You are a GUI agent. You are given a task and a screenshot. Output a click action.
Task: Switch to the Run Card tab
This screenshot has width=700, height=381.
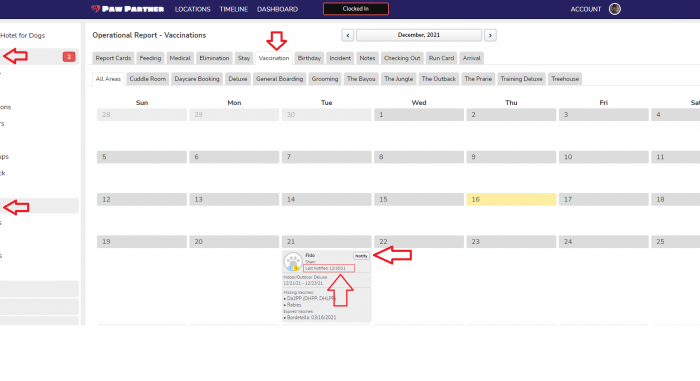coord(442,58)
